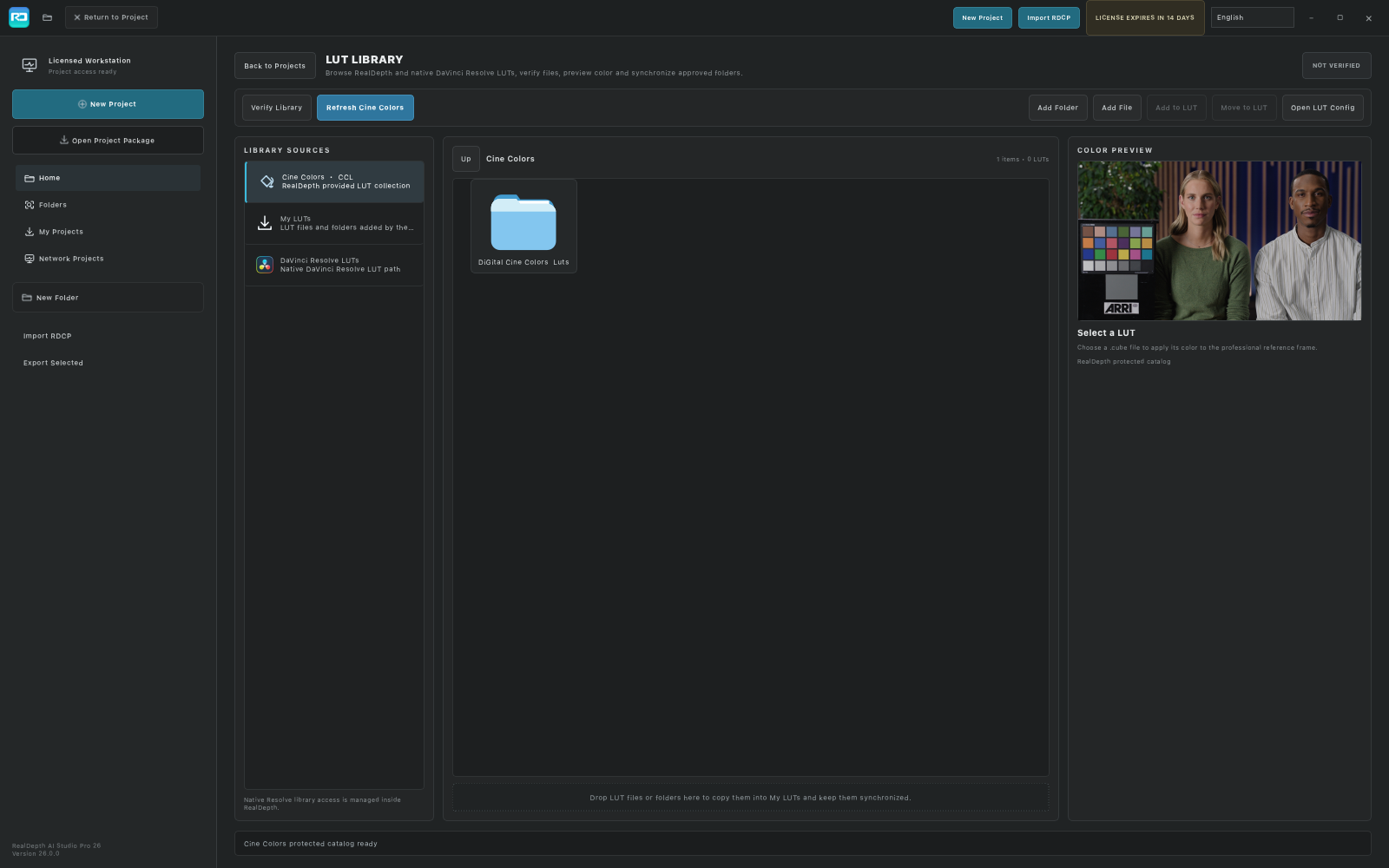
Task: Select Network Projects in the sidebar
Action: pyautogui.click(x=108, y=259)
